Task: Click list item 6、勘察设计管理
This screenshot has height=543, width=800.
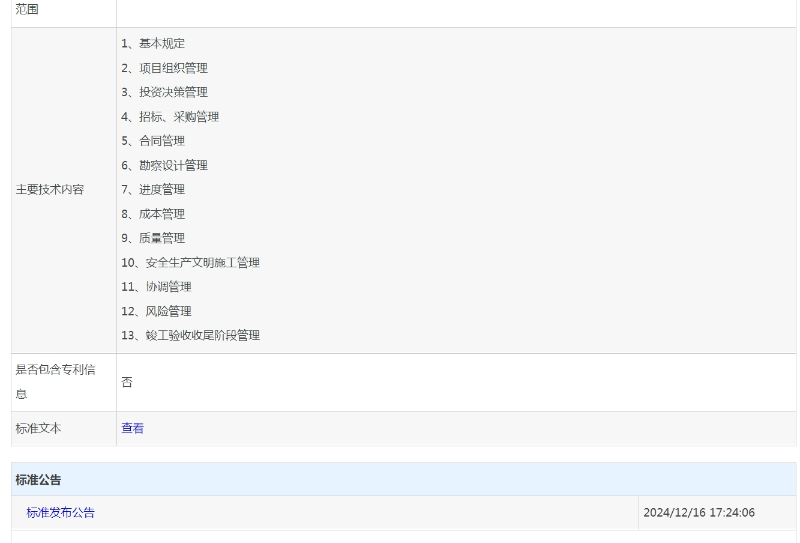Action: [164, 165]
